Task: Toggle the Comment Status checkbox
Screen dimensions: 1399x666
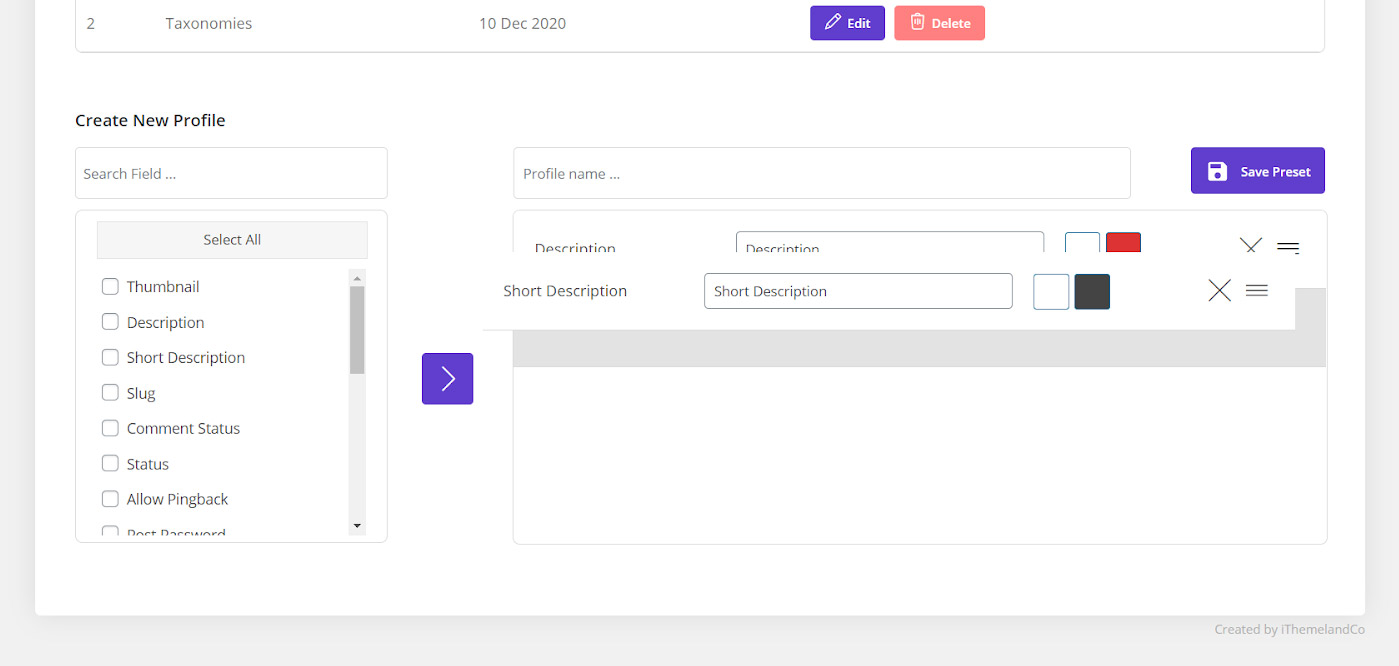Action: click(x=110, y=429)
